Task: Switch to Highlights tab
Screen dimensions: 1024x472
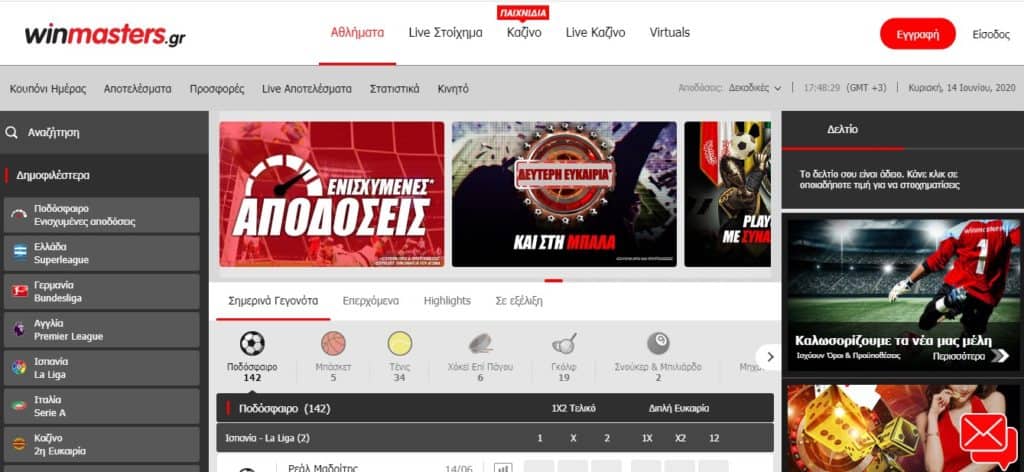Action: point(447,301)
